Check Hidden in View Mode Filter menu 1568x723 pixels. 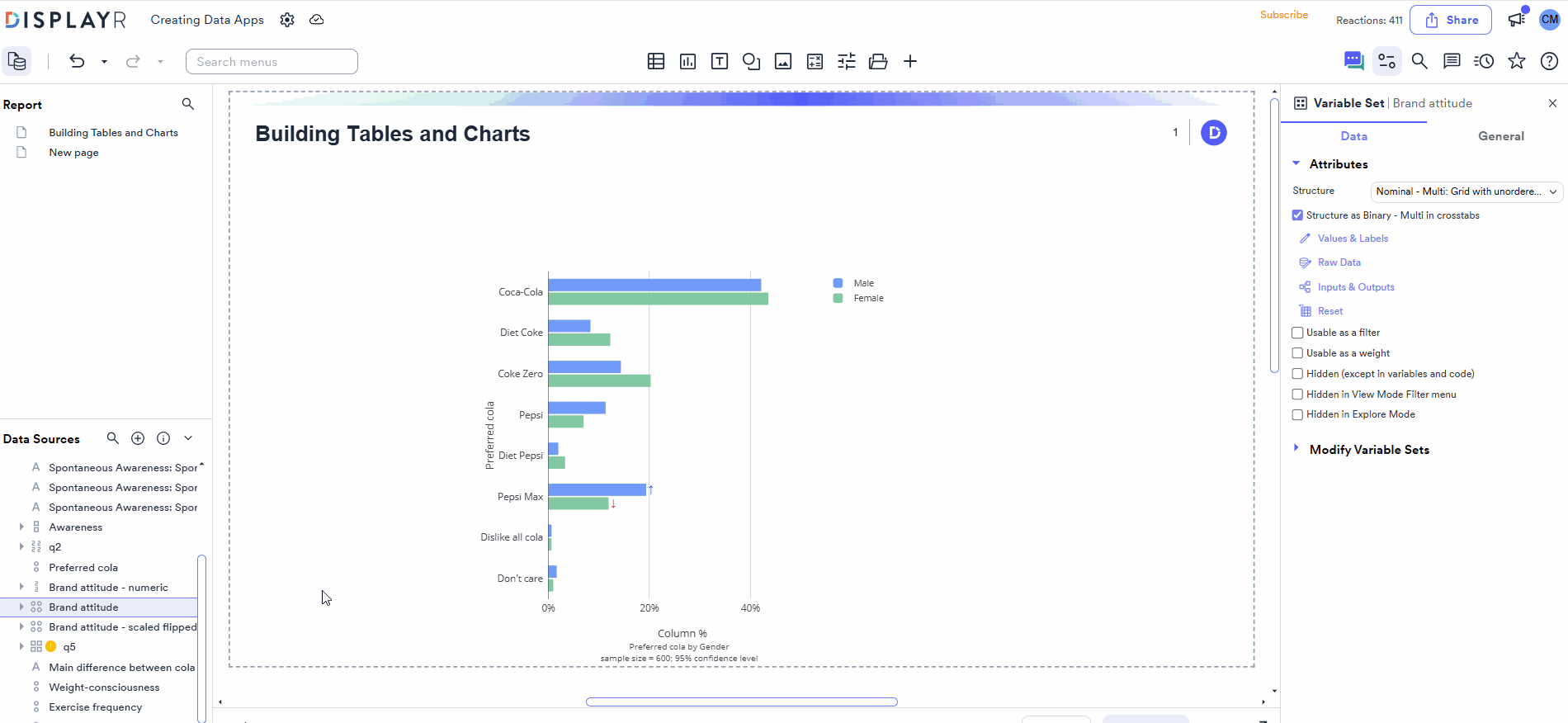click(1297, 395)
